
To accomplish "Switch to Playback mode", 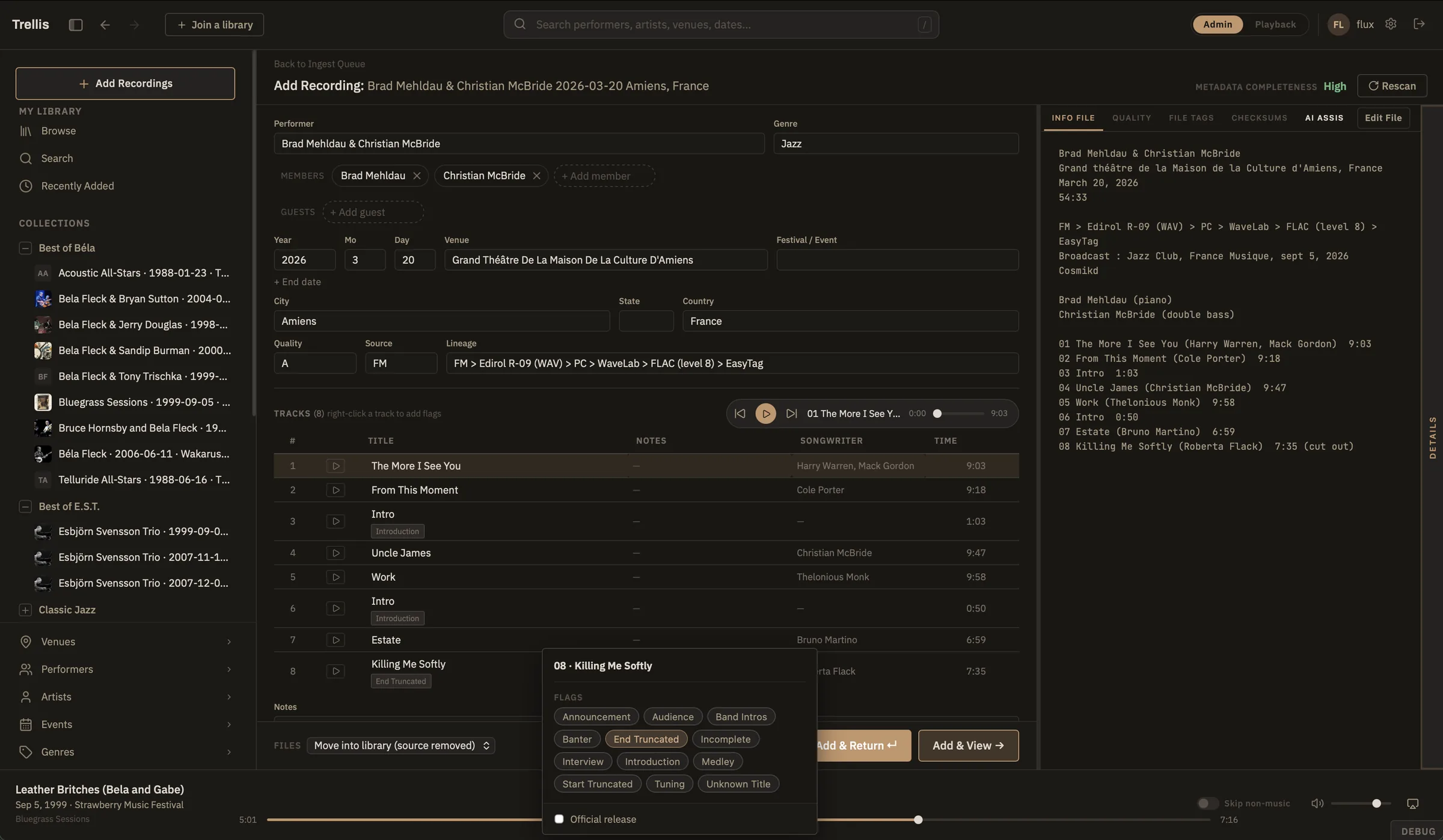I will tap(1275, 25).
